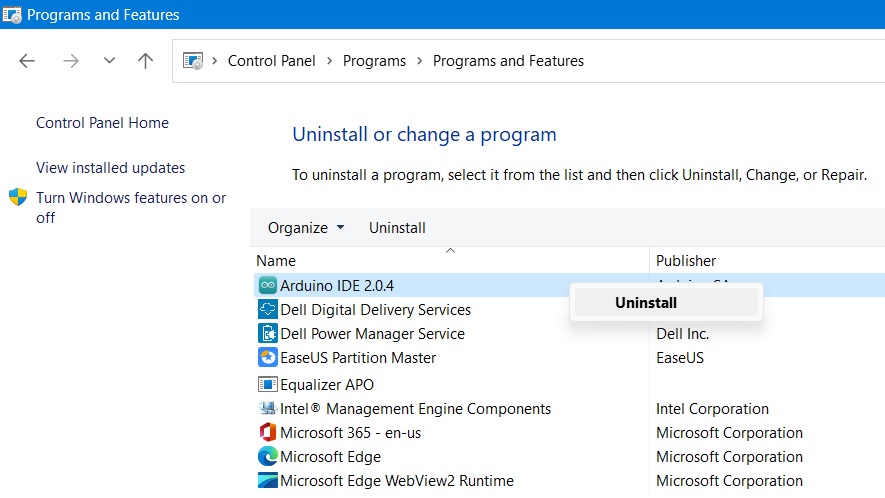
Task: Select the Arduino IDE 2.0.4 entry
Action: (337, 286)
